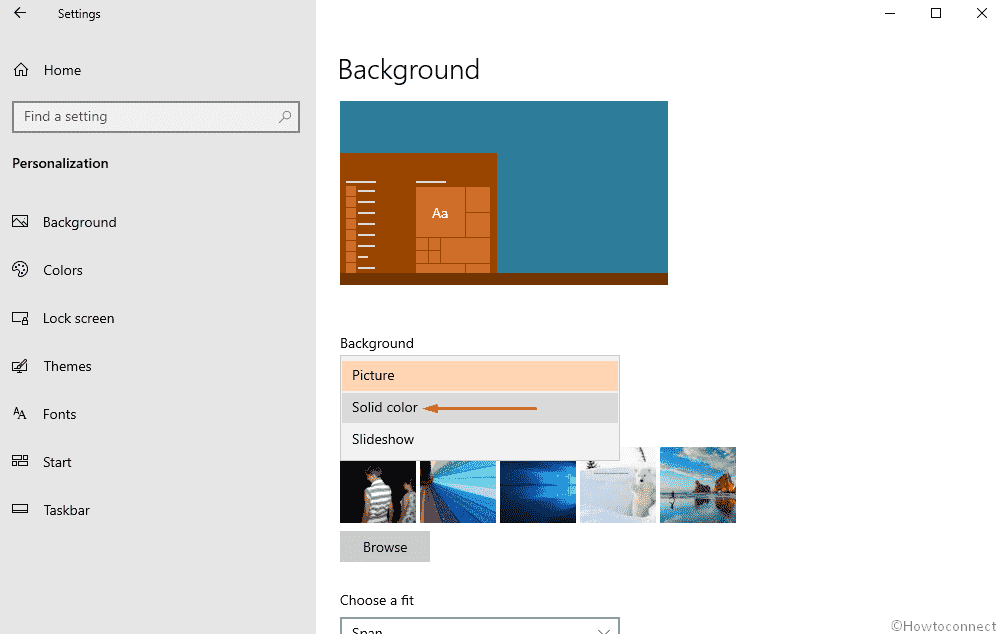This screenshot has width=1000, height=634.
Task: Click the Themes brush icon
Action: 20,365
